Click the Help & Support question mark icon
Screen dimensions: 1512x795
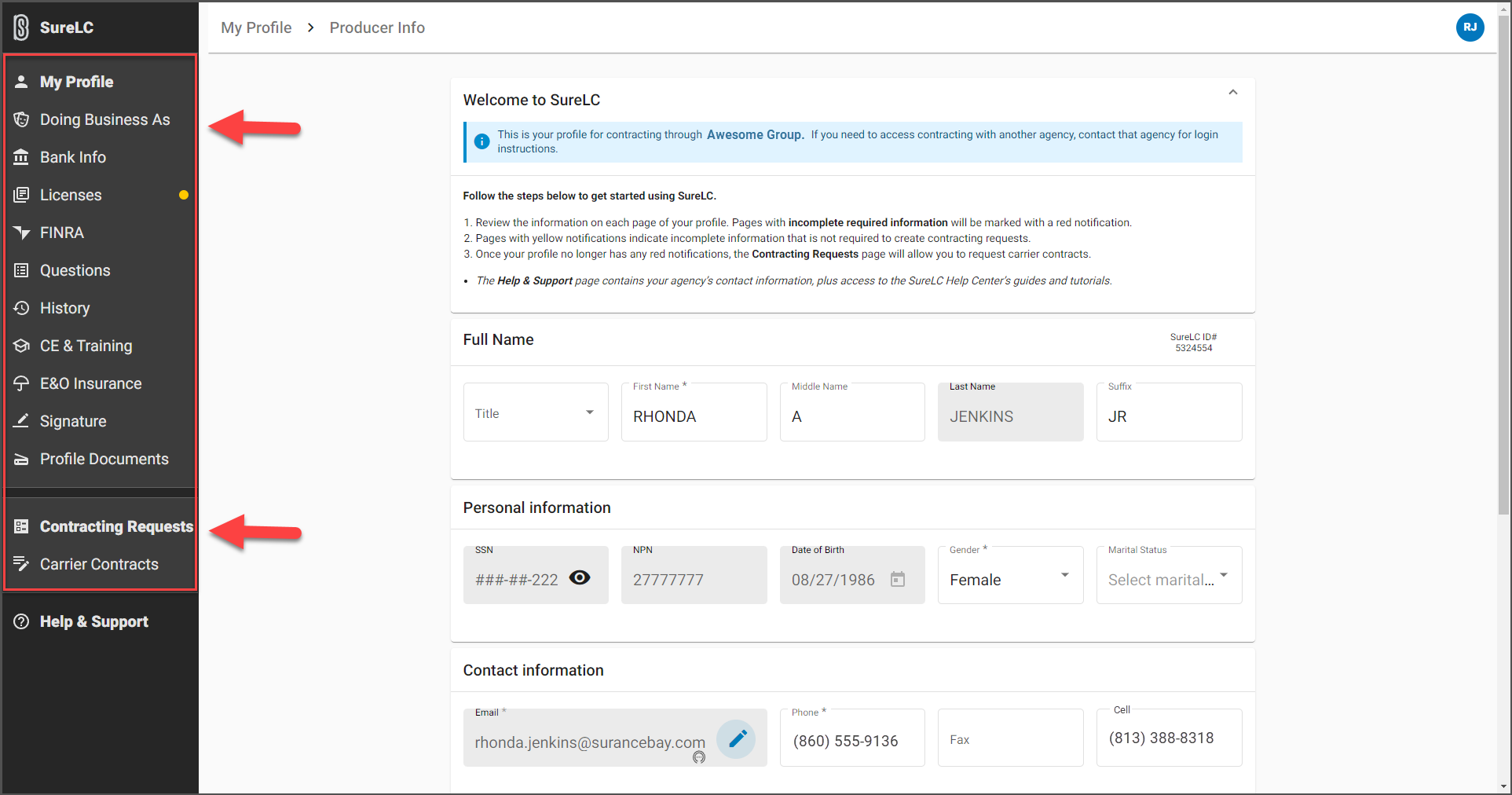point(21,621)
